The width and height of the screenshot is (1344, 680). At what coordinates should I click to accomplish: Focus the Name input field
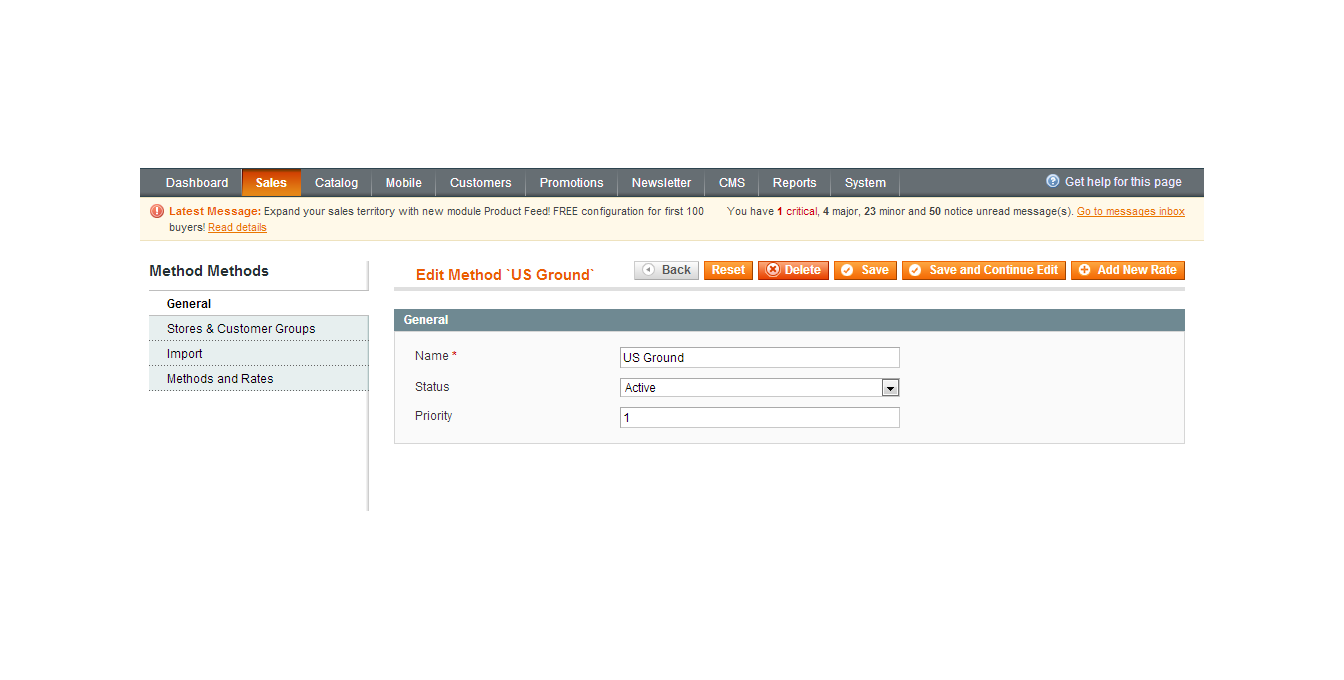pyautogui.click(x=760, y=357)
